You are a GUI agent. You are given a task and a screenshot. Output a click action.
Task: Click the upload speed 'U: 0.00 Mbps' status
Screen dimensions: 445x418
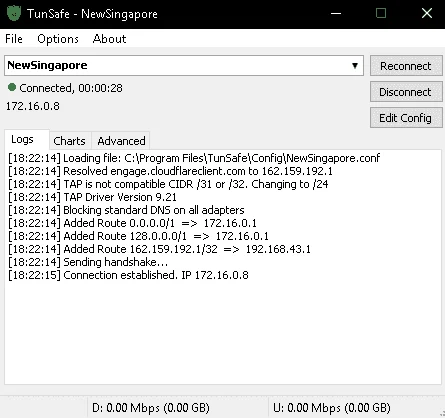pos(332,408)
